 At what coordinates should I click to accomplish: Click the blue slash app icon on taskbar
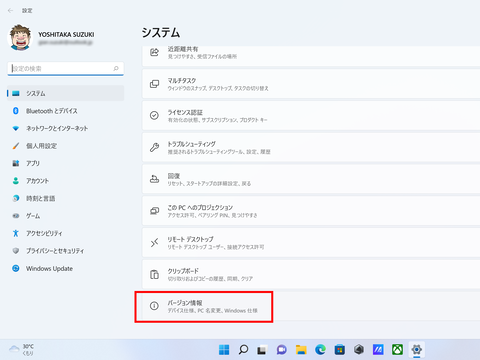click(x=378, y=350)
